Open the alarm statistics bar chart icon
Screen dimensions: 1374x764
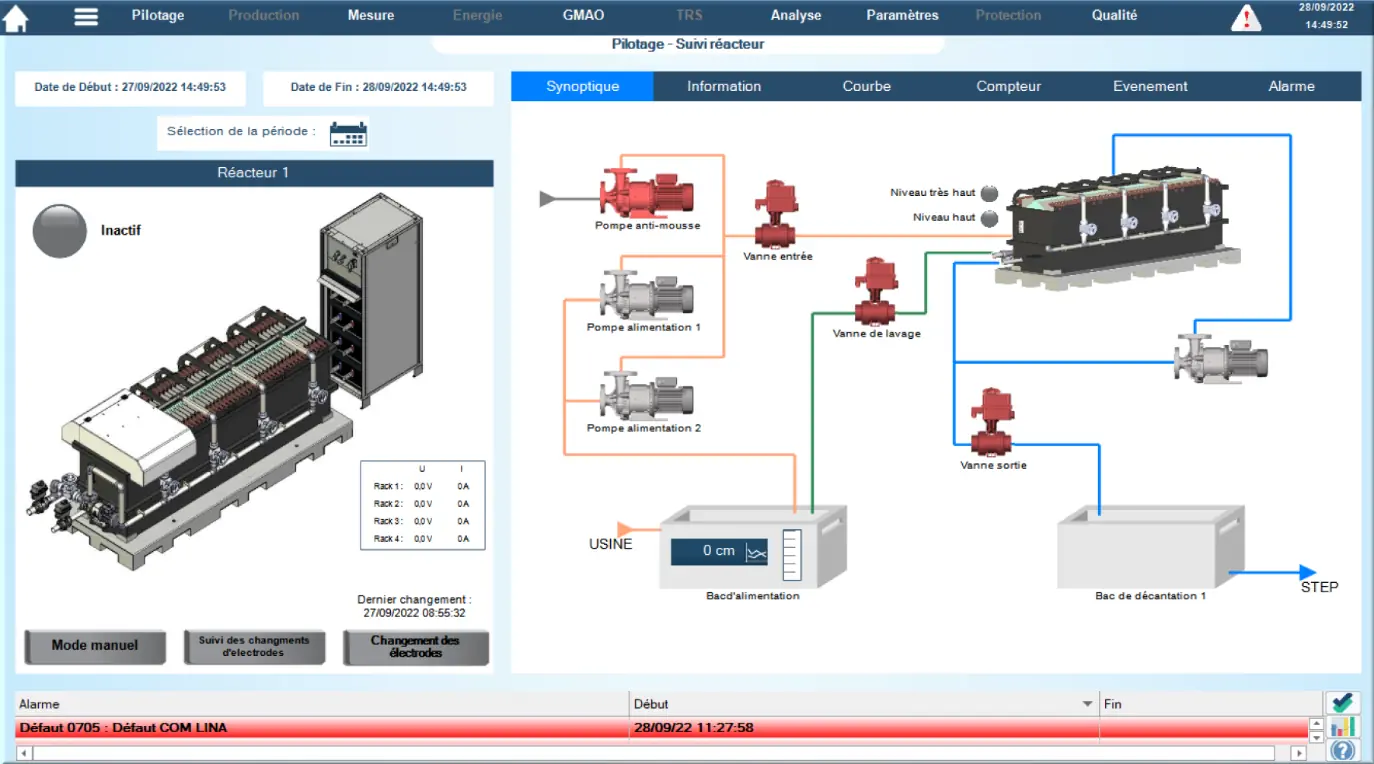pos(1342,727)
